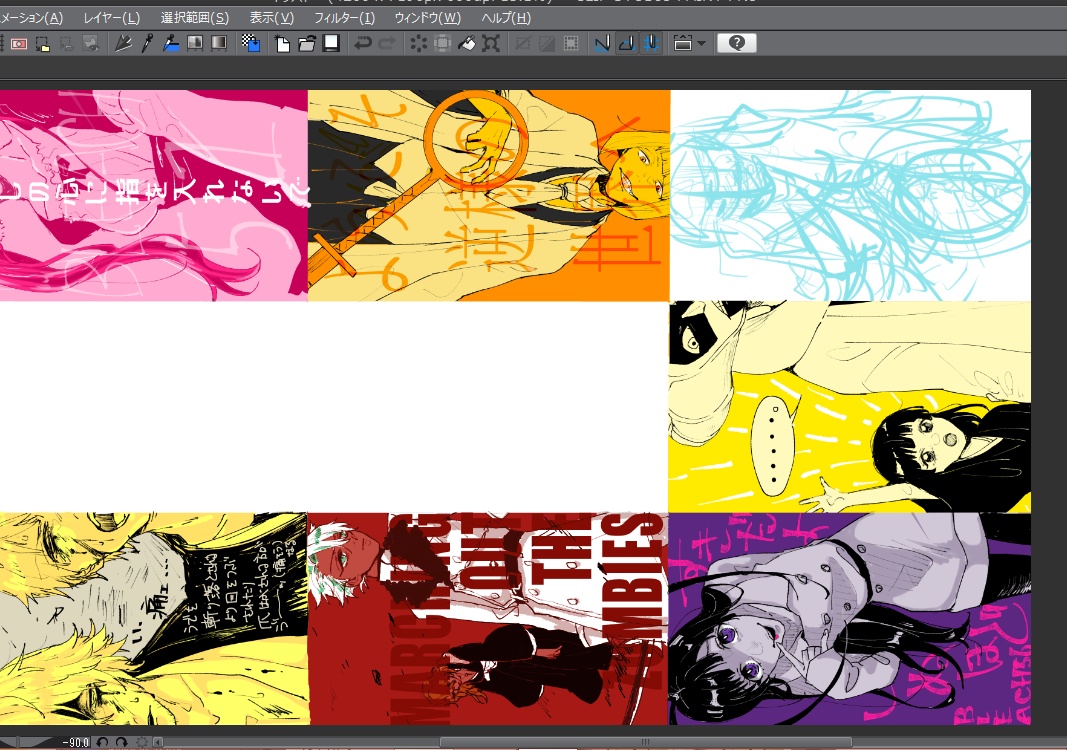This screenshot has width=1067, height=750.
Task: Click the horizontal scrollbar thumb
Action: pos(645,743)
